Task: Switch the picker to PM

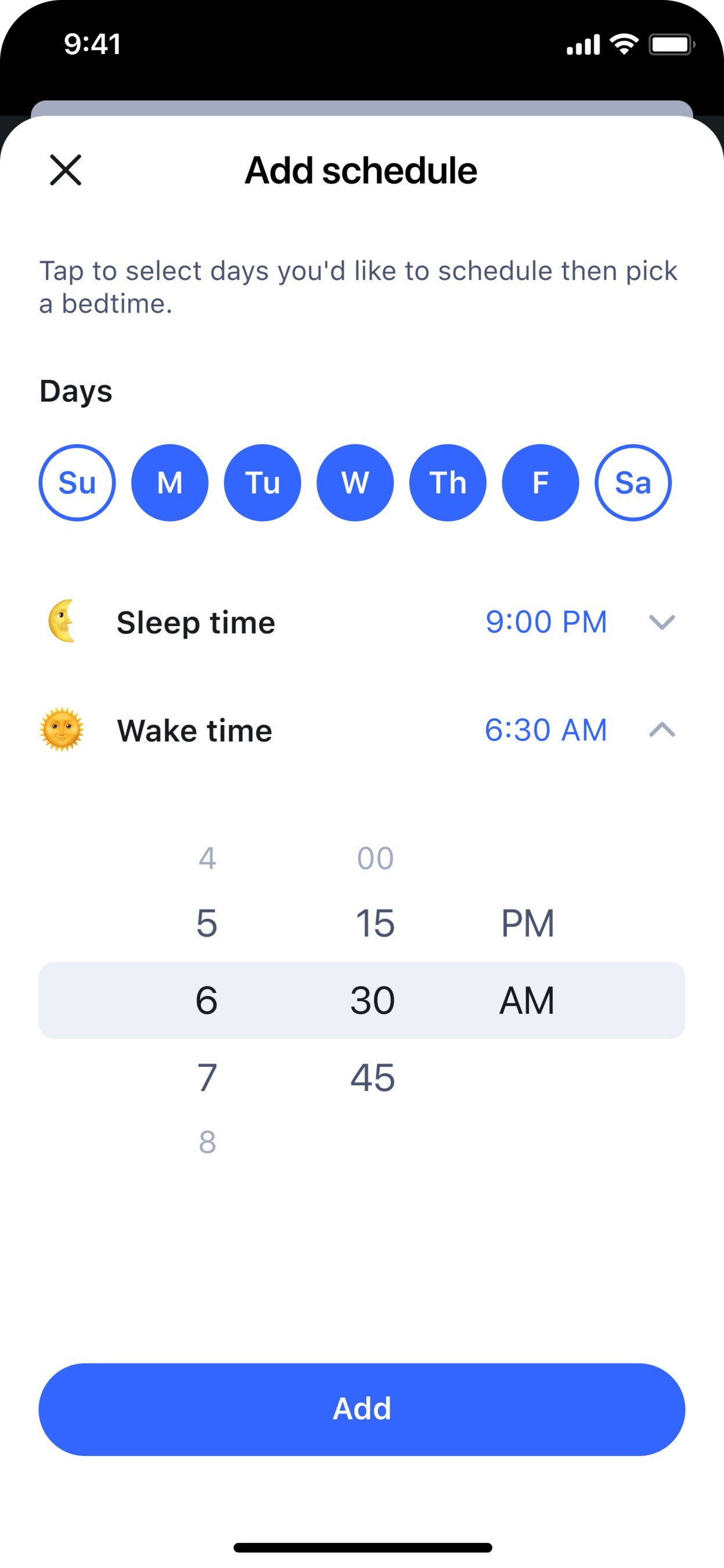Action: pyautogui.click(x=528, y=923)
